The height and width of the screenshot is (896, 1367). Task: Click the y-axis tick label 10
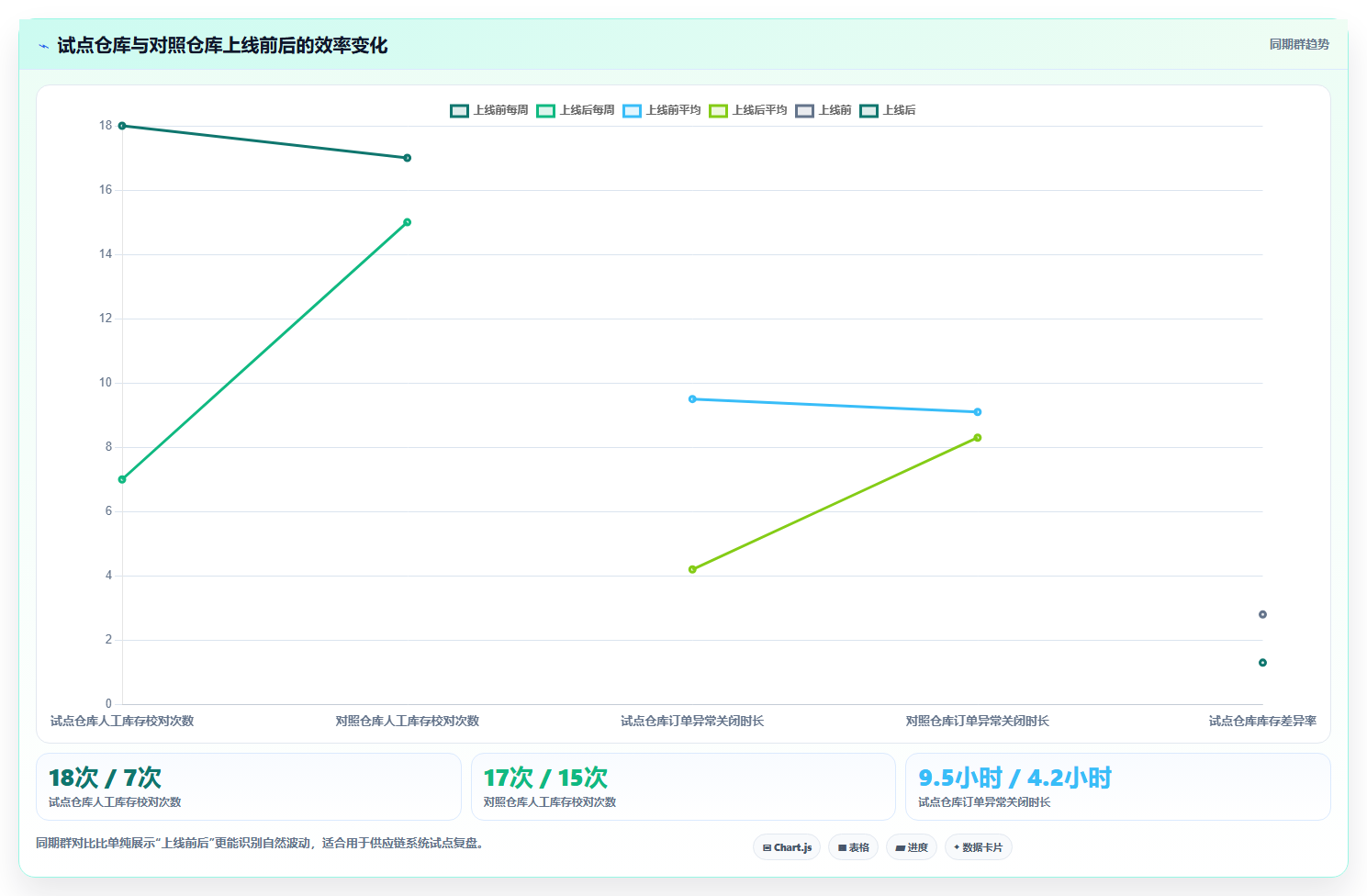(x=106, y=383)
